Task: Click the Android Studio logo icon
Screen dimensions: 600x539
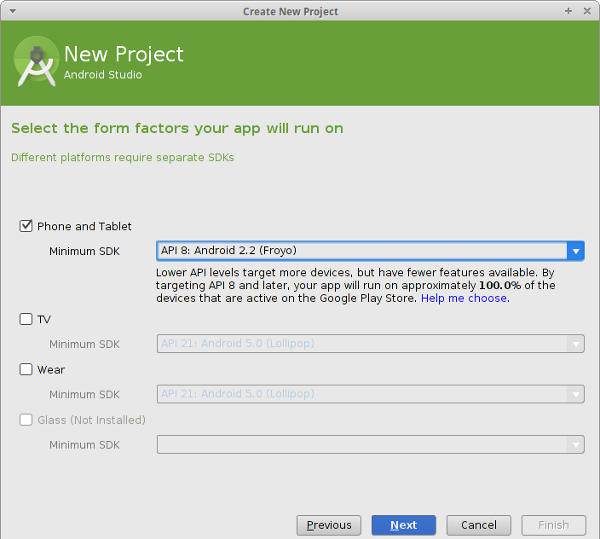Action: point(36,62)
